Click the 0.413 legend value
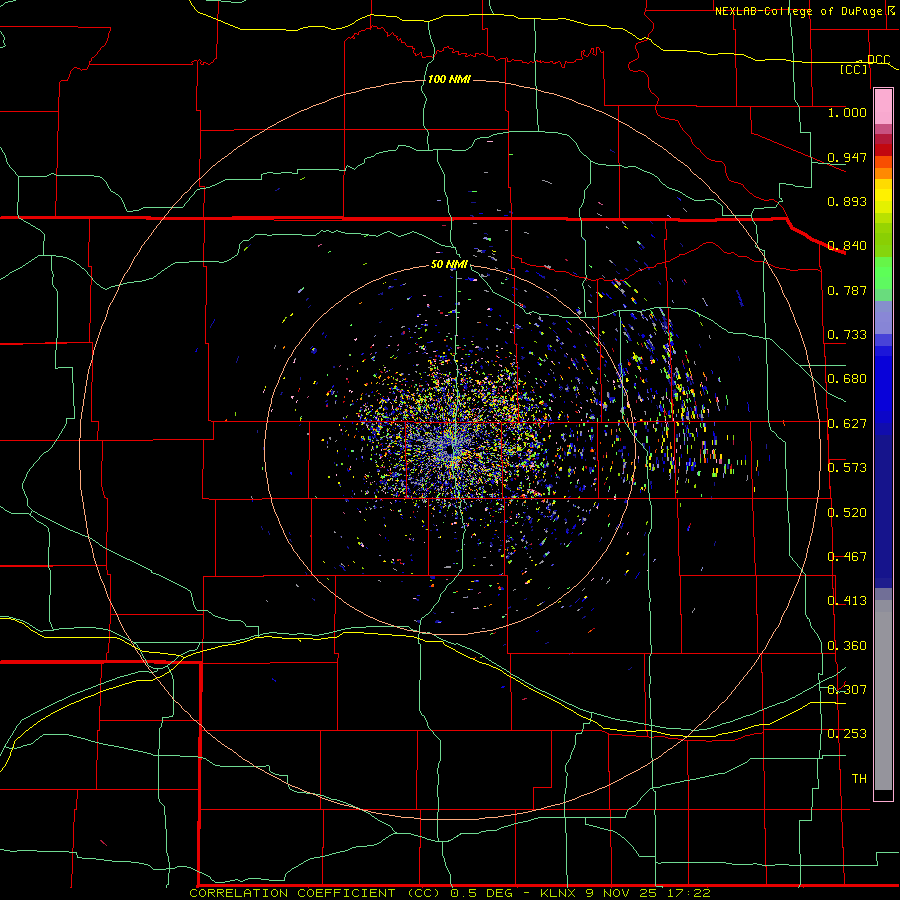Image resolution: width=900 pixels, height=900 pixels. tap(847, 601)
